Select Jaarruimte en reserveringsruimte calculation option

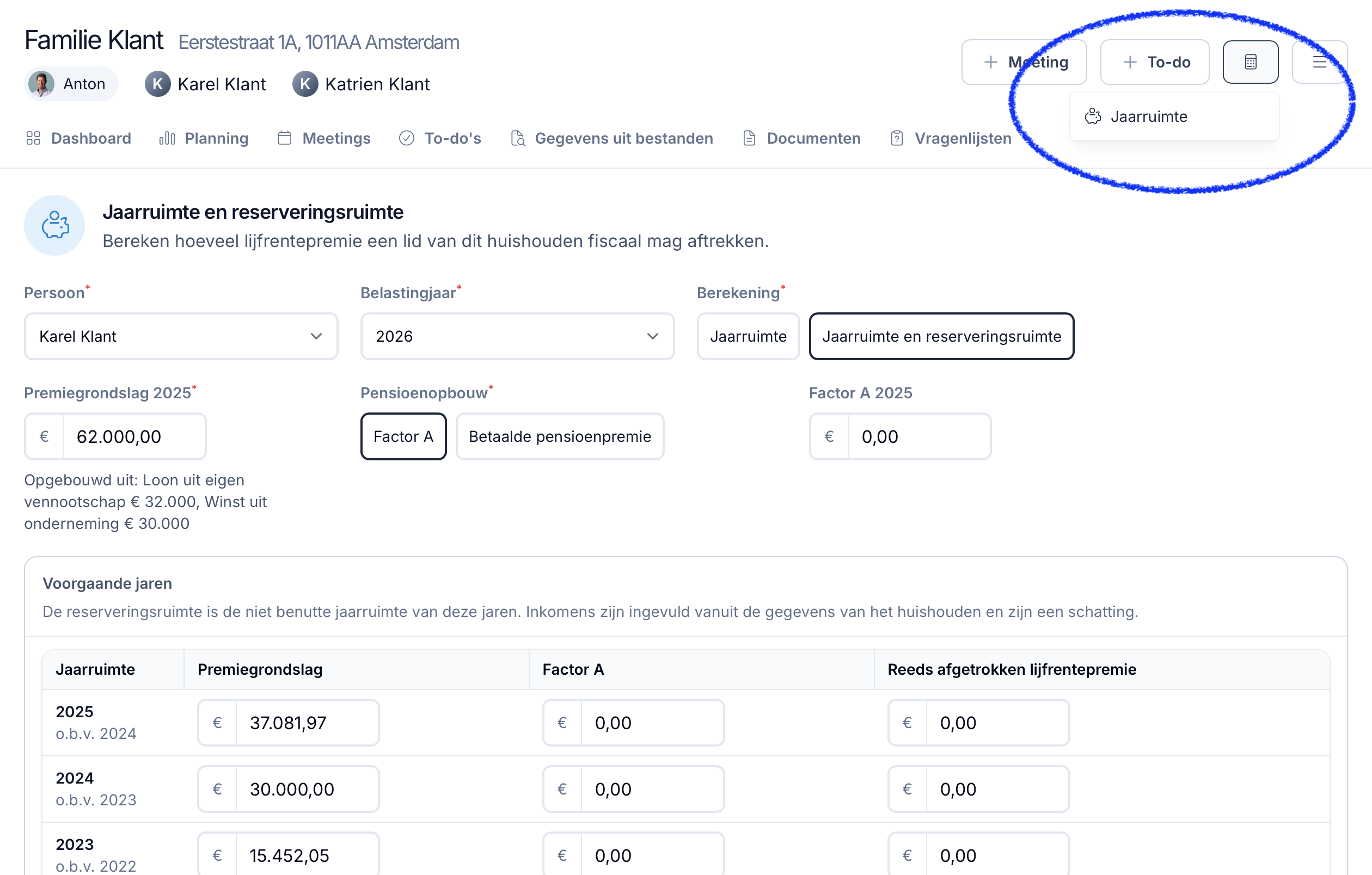click(941, 336)
